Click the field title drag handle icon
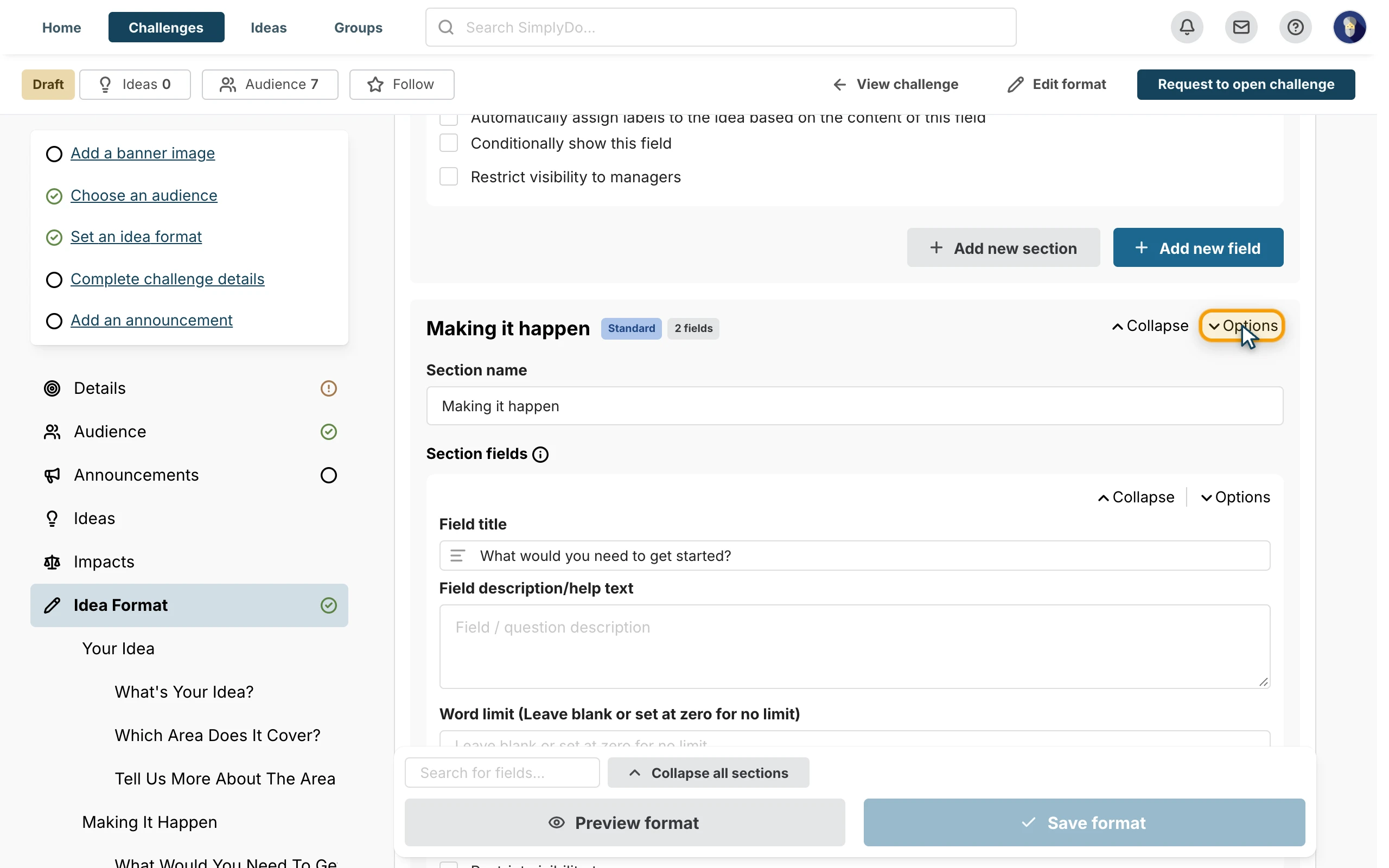Image resolution: width=1389 pixels, height=868 pixels. coord(457,556)
